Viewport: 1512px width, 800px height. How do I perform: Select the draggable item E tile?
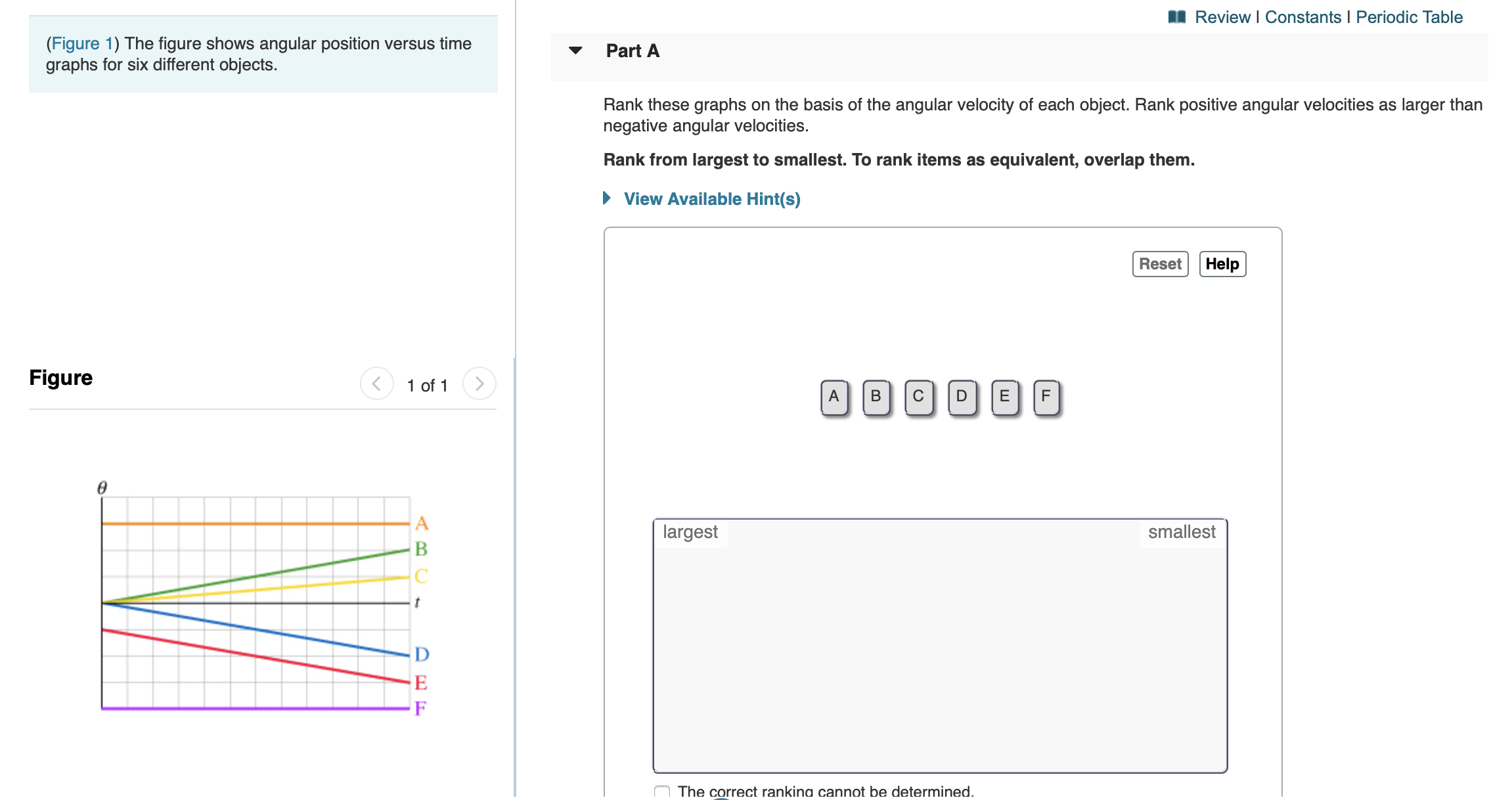tap(1004, 395)
